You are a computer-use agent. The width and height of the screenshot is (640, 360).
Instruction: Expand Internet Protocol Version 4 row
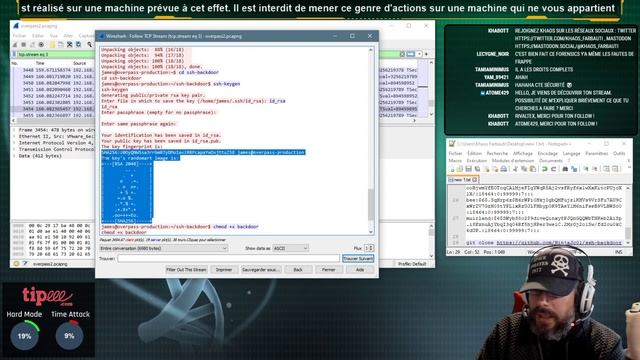(x=14, y=143)
